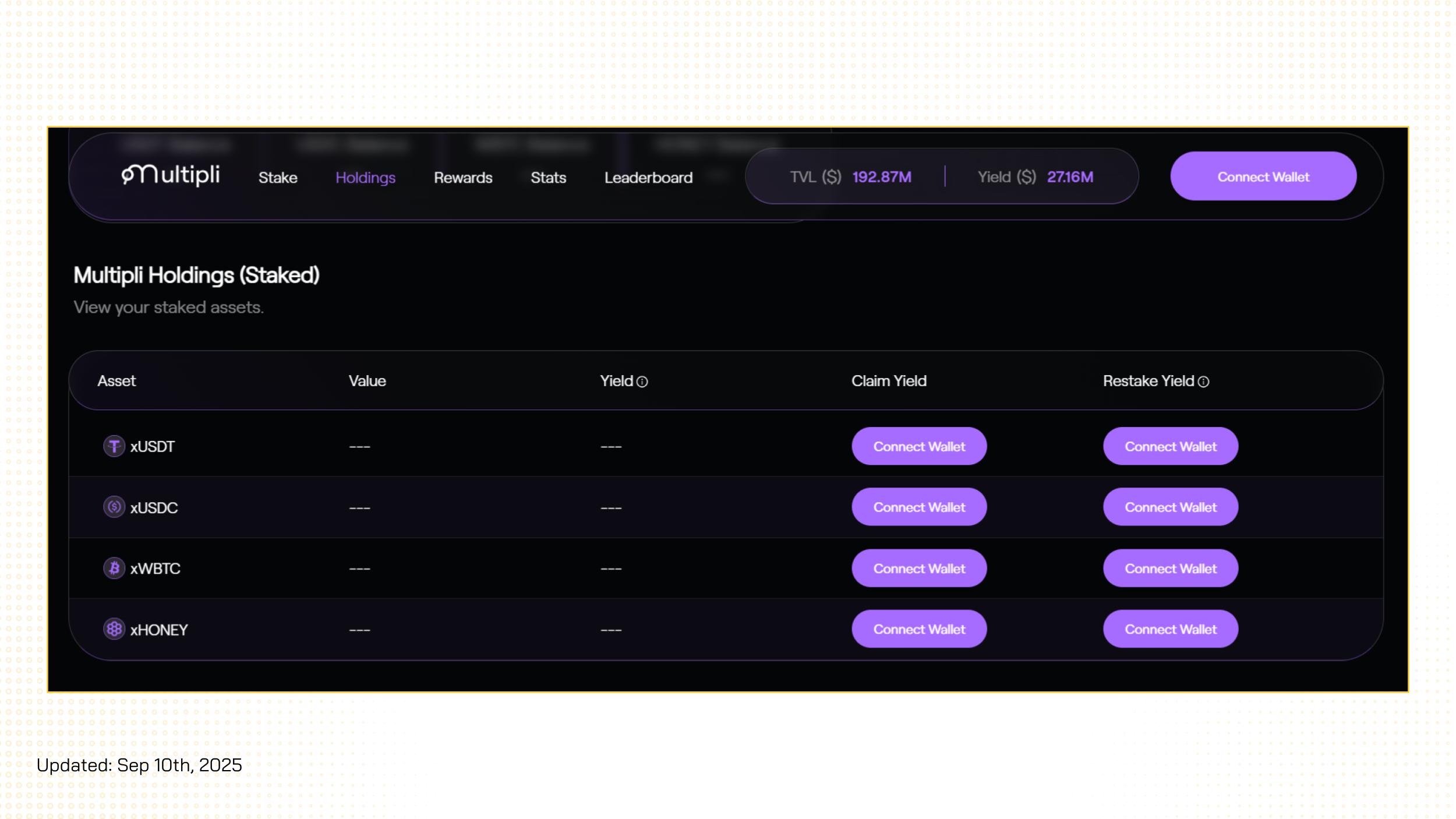
Task: Select the xUSDT asset name
Action: tap(152, 447)
